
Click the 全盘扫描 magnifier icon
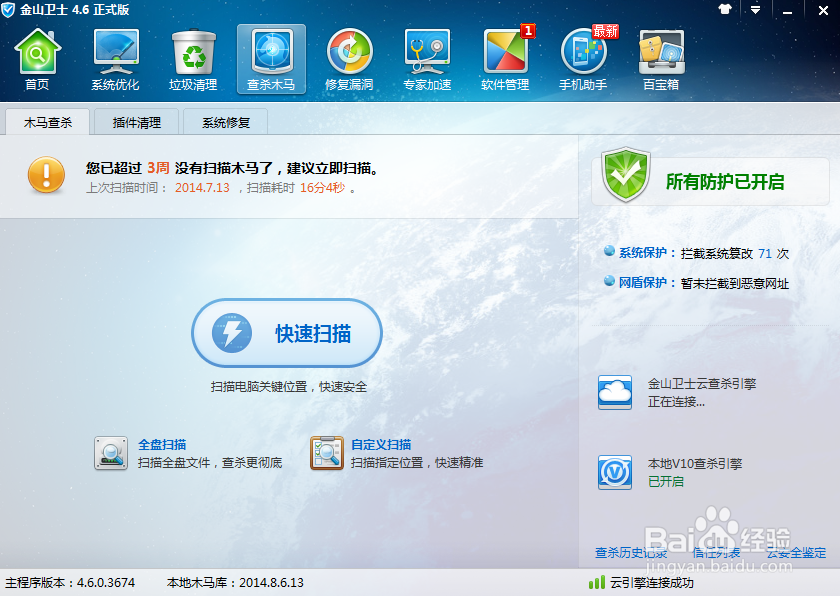coord(111,453)
